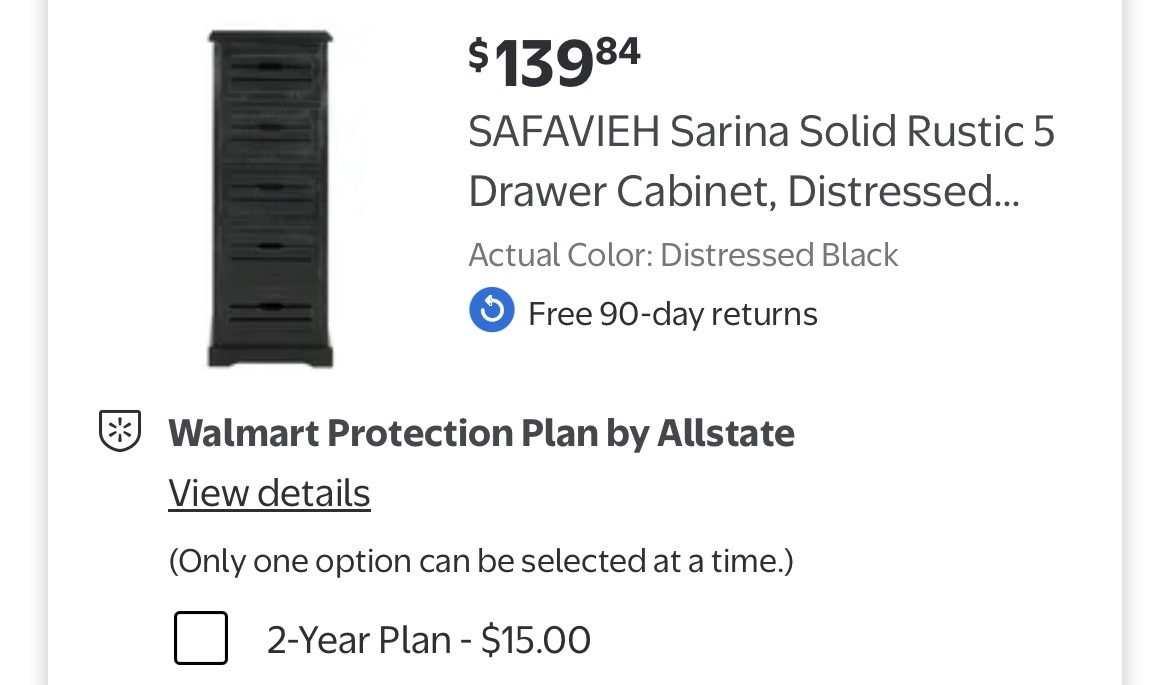Click the word Allstate in the heading
This screenshot has width=1170, height=685.
[x=725, y=433]
